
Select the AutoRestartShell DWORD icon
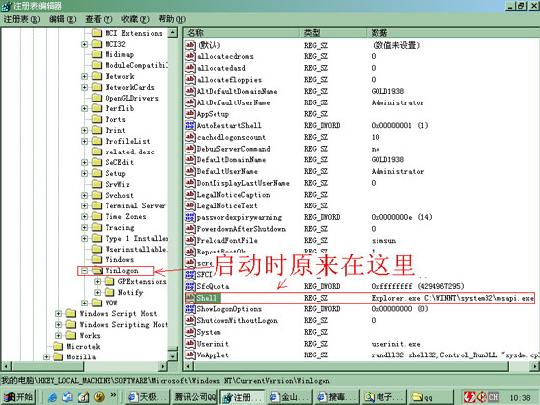click(190, 125)
